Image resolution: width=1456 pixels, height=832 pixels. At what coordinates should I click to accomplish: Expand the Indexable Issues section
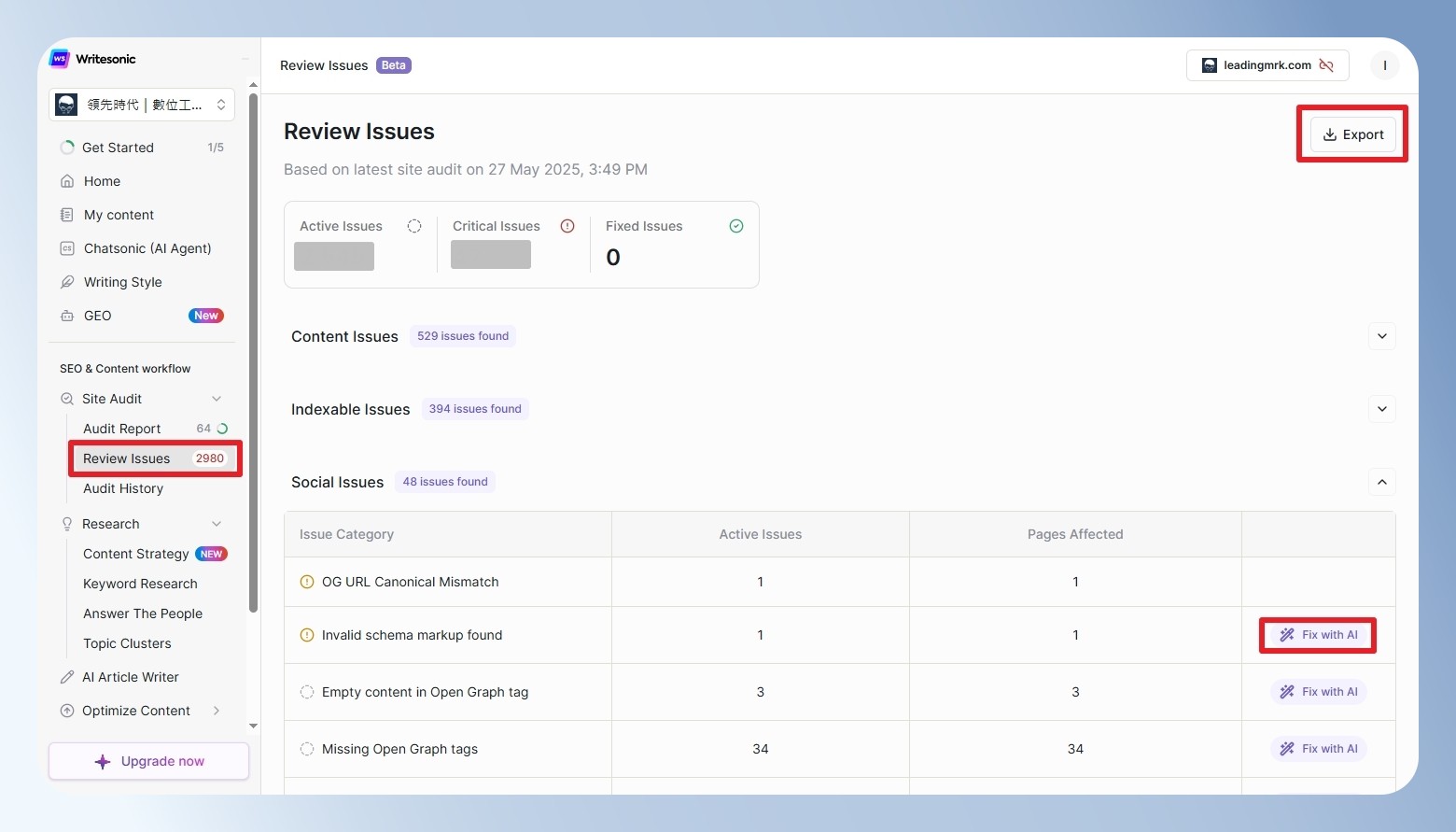coord(1382,409)
